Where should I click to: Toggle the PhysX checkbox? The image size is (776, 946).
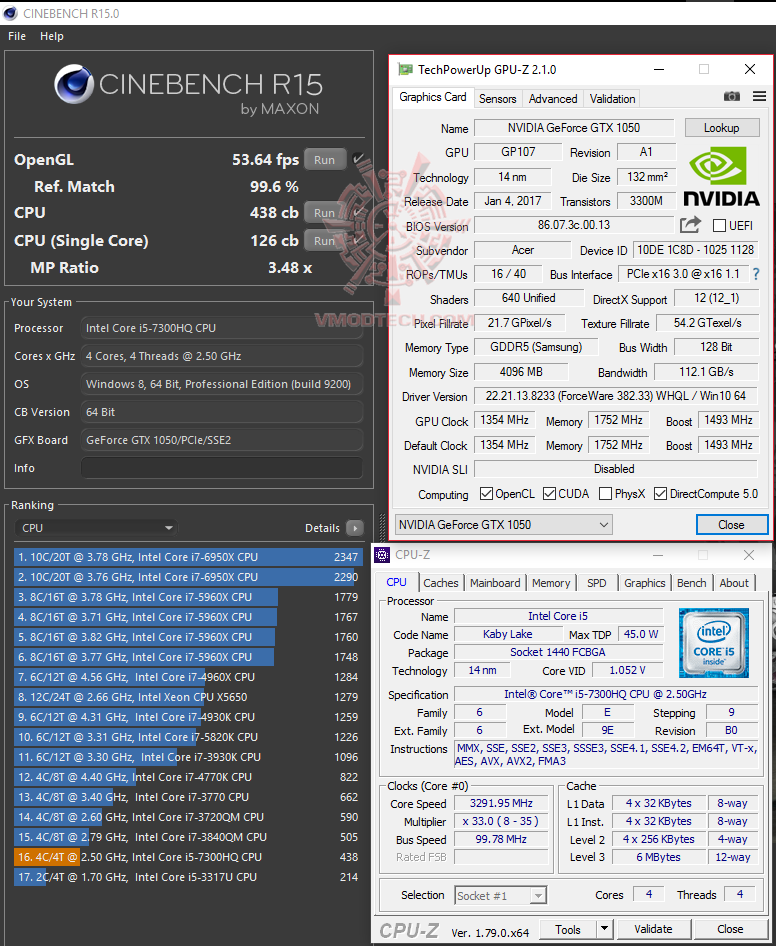point(605,494)
